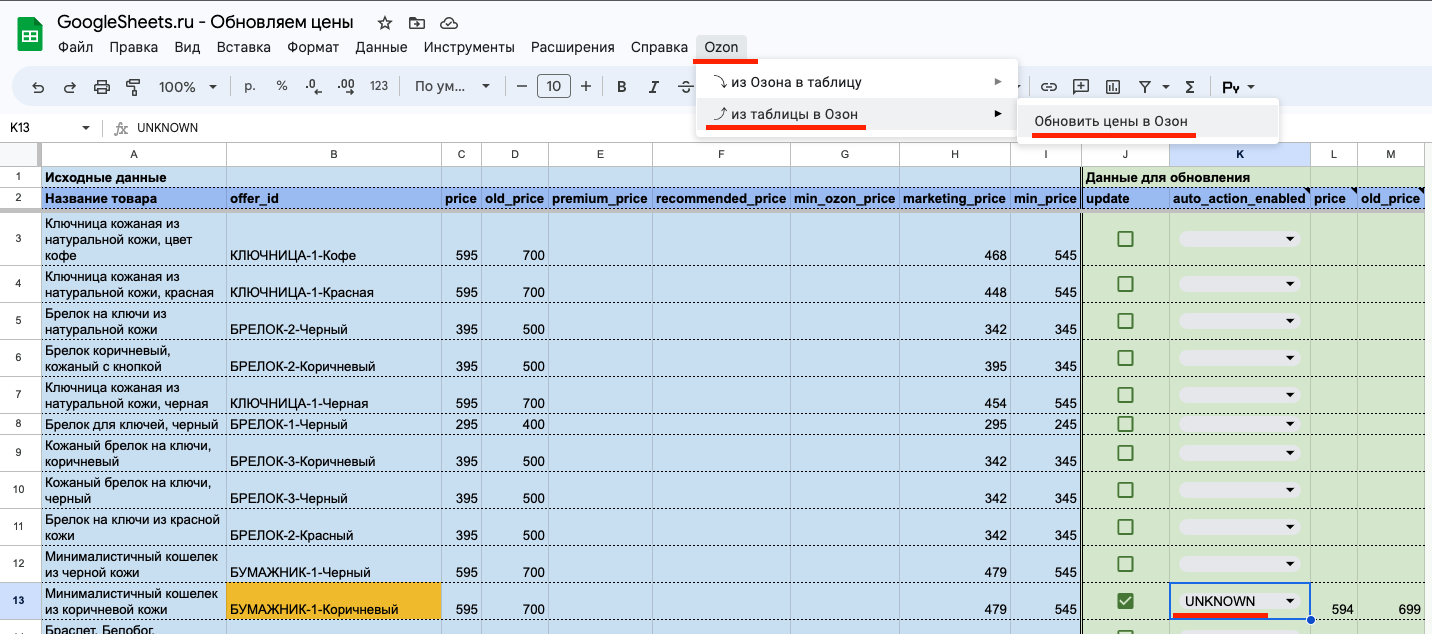Screen dimensions: 1432x634
Task: Add a comment with the toolbar icon
Action: tap(1081, 87)
